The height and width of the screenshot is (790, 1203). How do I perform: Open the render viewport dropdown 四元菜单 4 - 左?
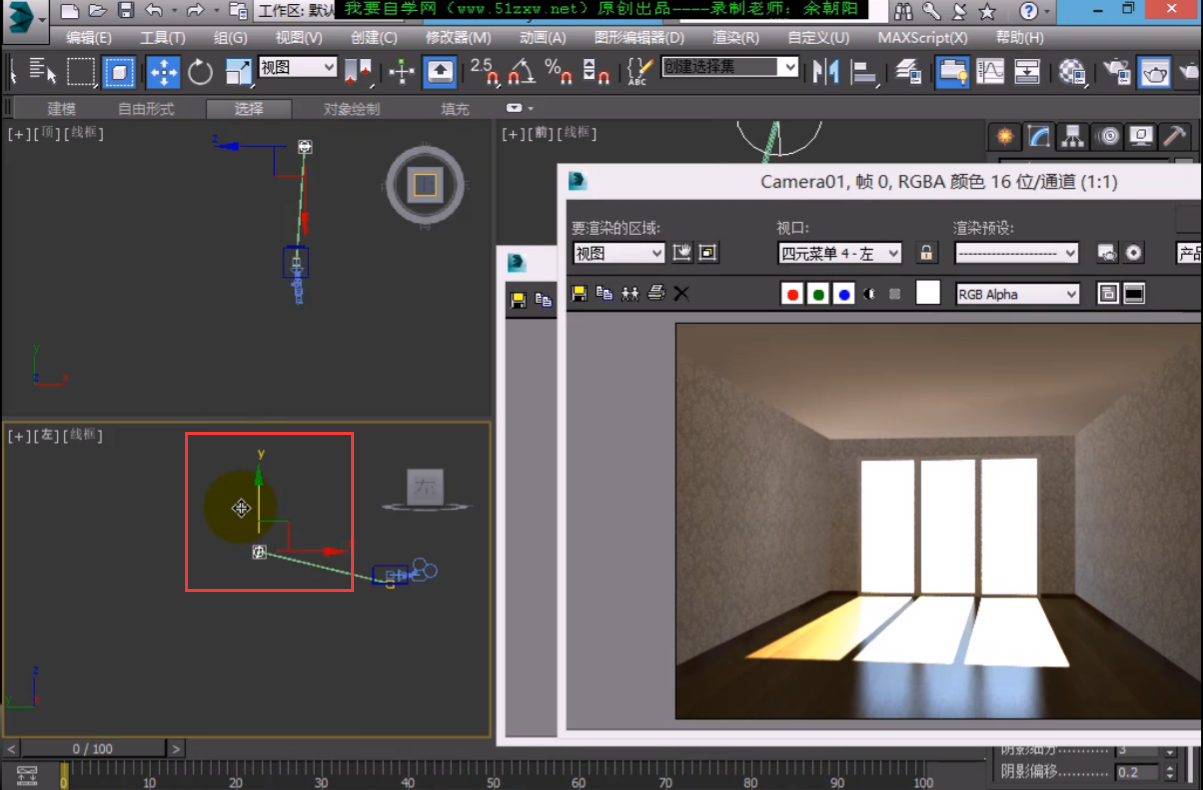[x=839, y=253]
